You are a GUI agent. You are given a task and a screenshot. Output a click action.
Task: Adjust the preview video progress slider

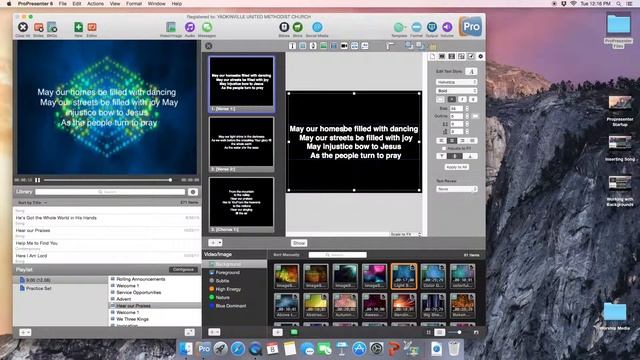[107, 180]
